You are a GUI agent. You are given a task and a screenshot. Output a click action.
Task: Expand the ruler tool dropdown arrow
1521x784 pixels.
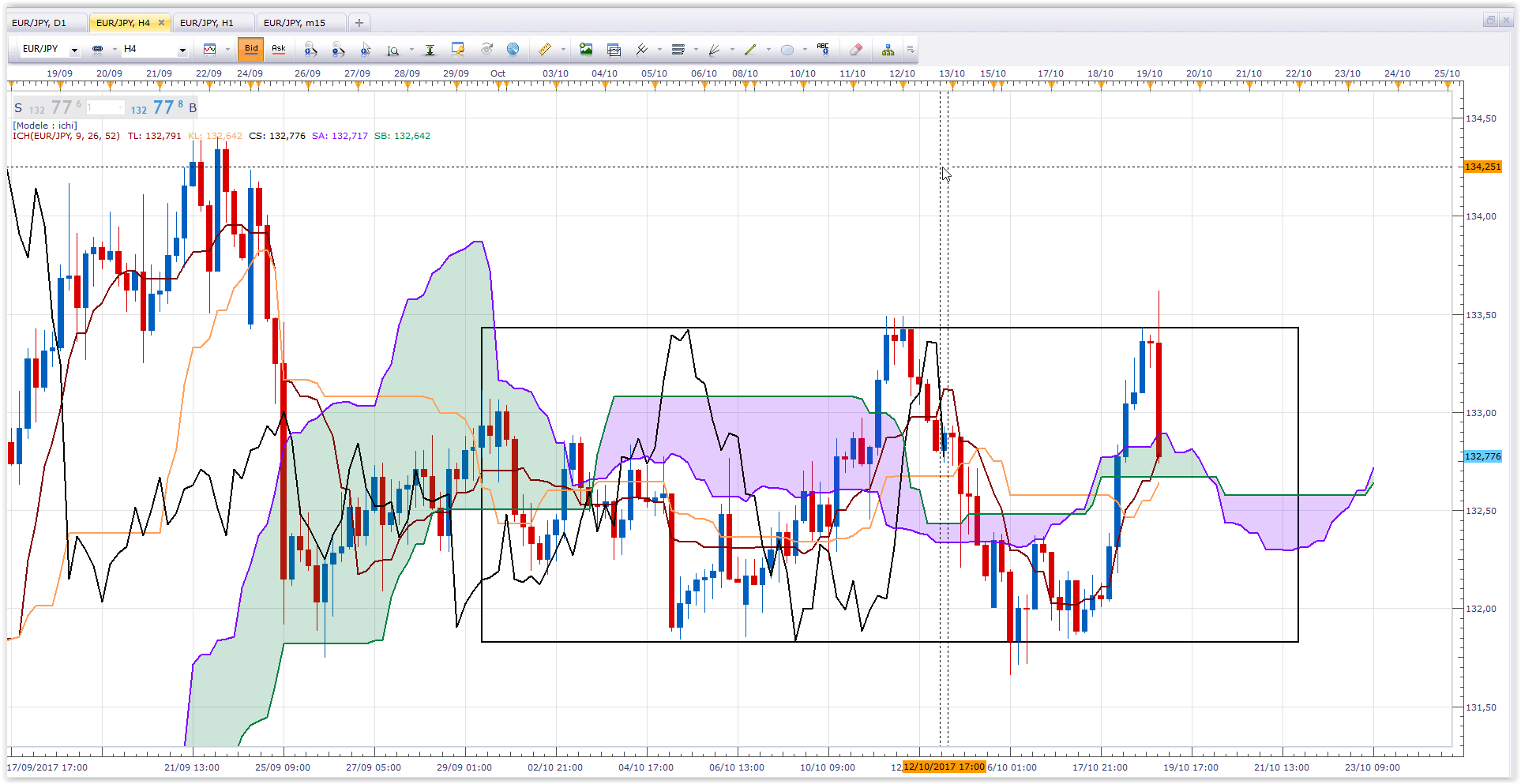pos(563,49)
